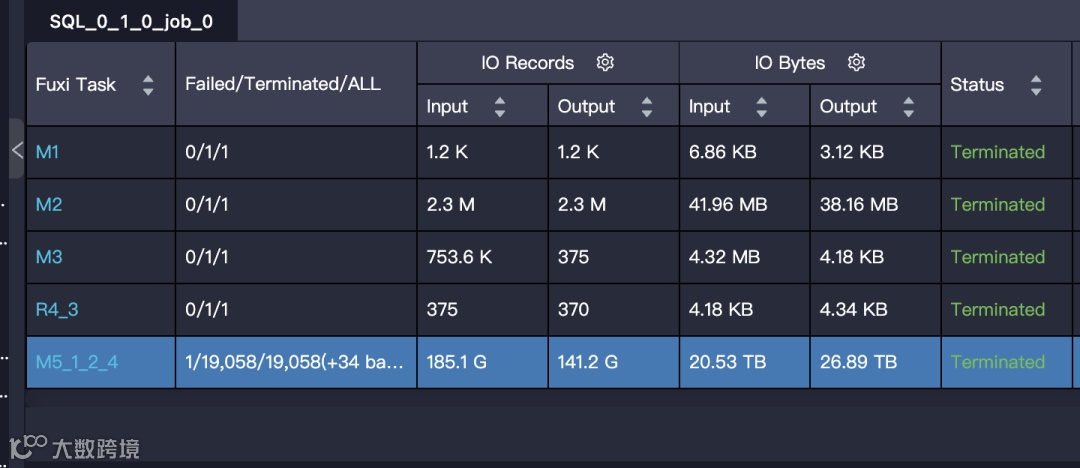The image size is (1080, 468).
Task: Open IO Records settings gear
Action: pyautogui.click(x=605, y=63)
